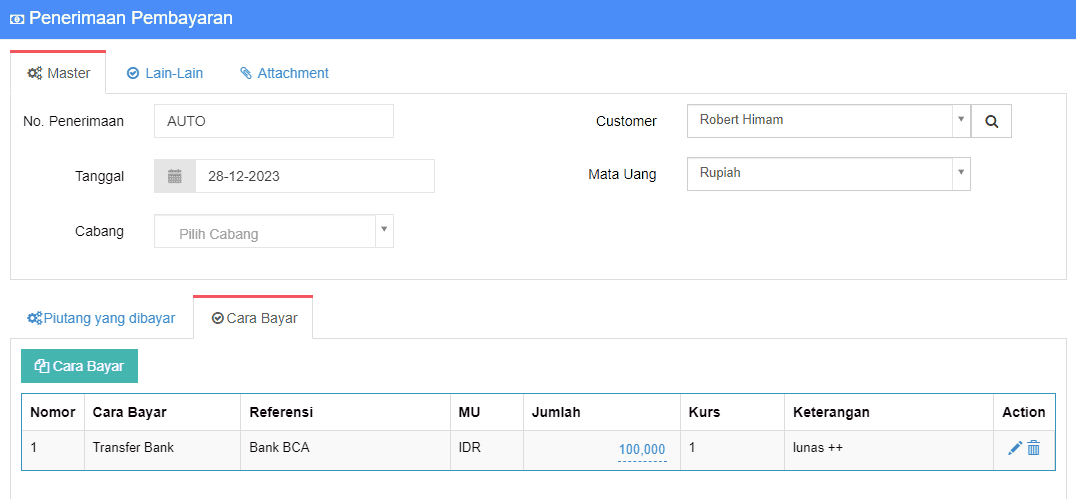Expand the Pilih Cabang dropdown

click(x=273, y=232)
